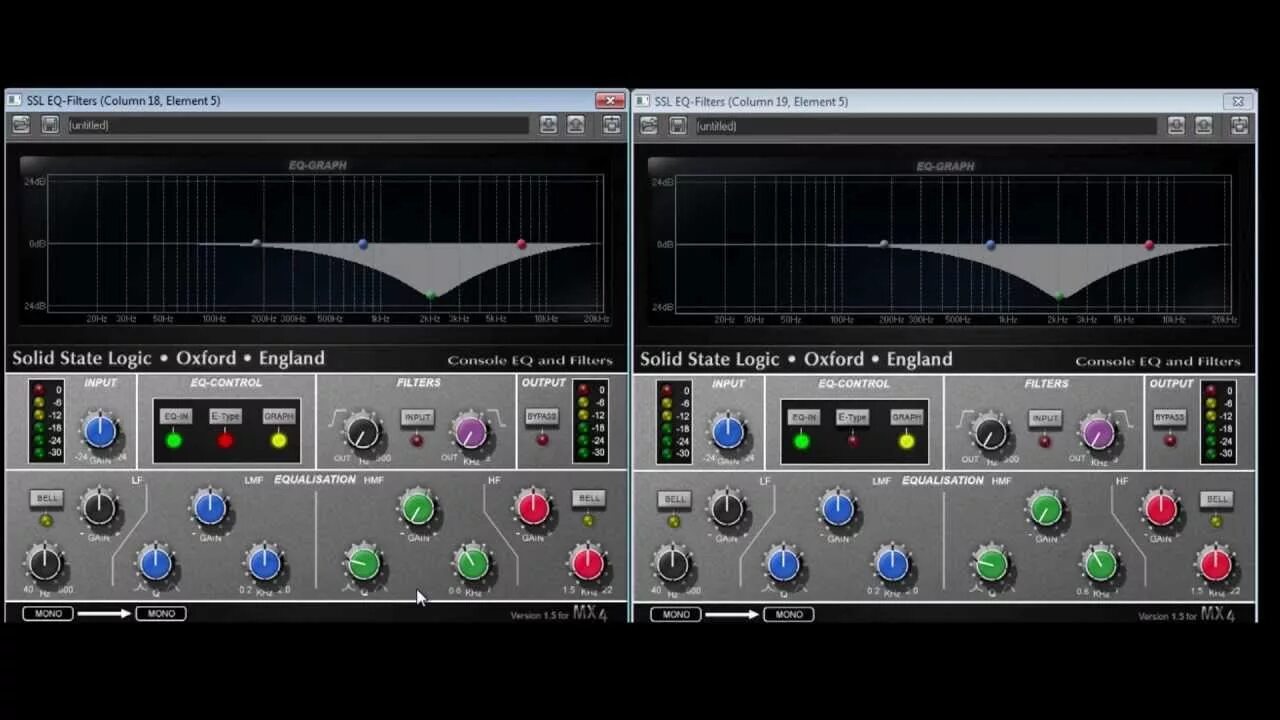Click rightmost toolbar icon in Column 18 window

pos(611,124)
